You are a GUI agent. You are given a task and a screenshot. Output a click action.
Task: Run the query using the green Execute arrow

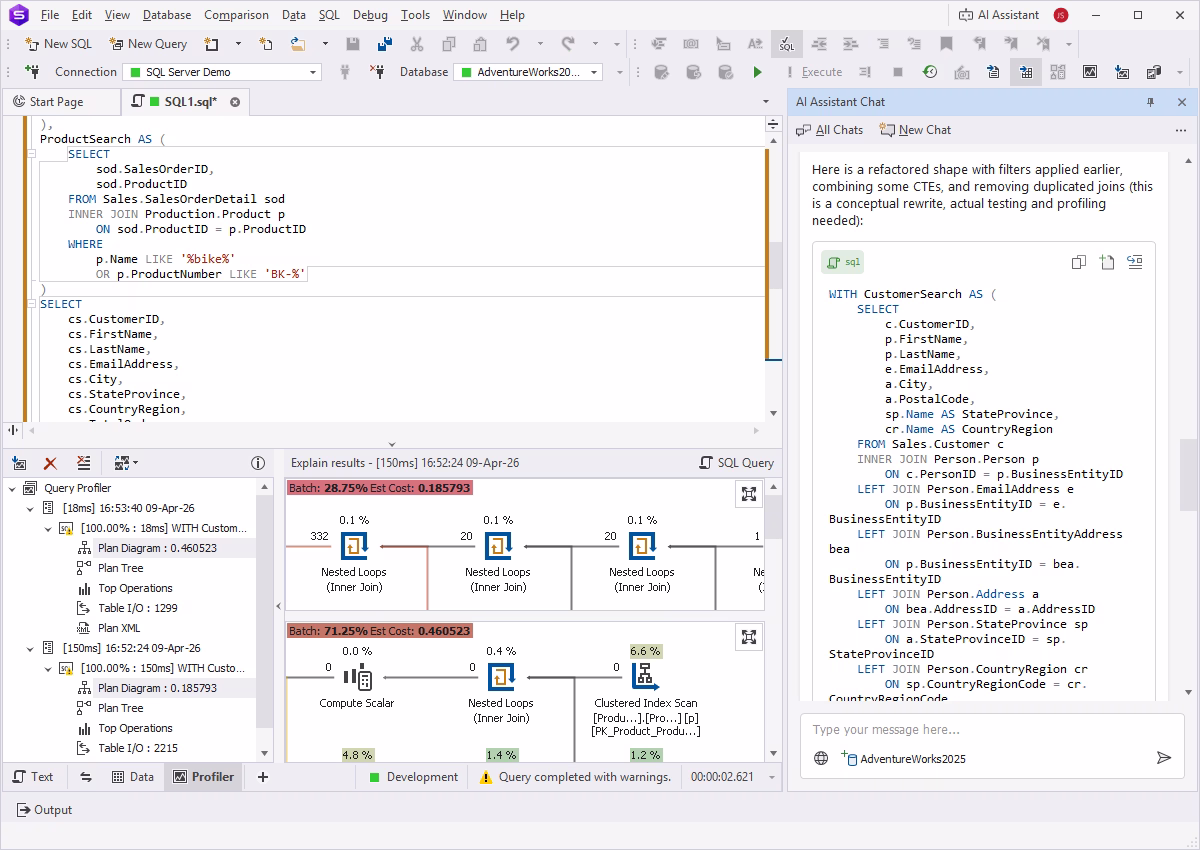757,71
